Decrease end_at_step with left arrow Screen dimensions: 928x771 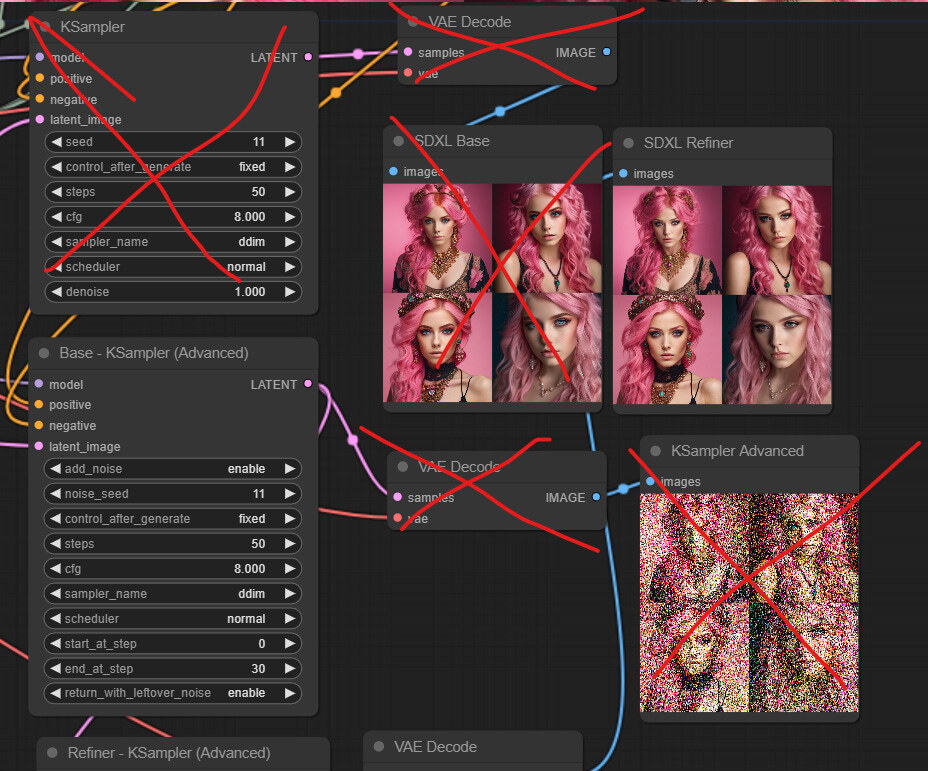click(56, 669)
